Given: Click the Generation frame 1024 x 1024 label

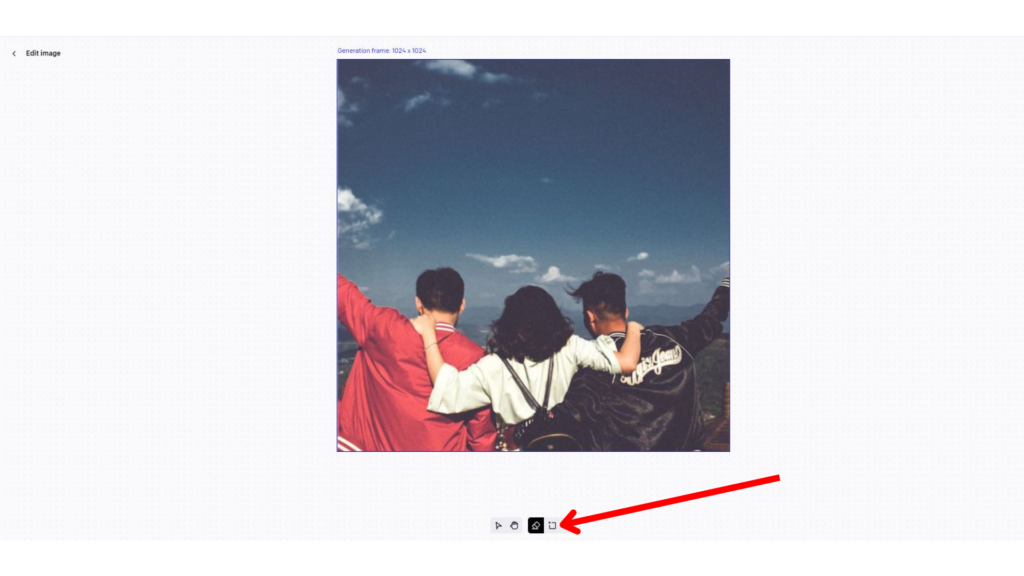Looking at the screenshot, I should click(x=381, y=50).
